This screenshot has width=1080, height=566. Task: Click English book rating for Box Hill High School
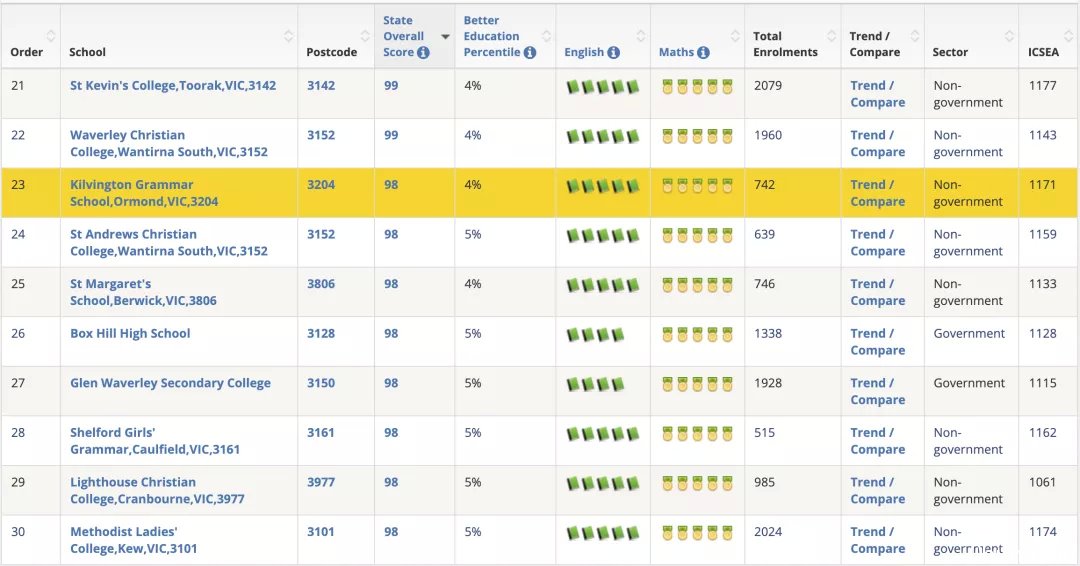[595, 335]
